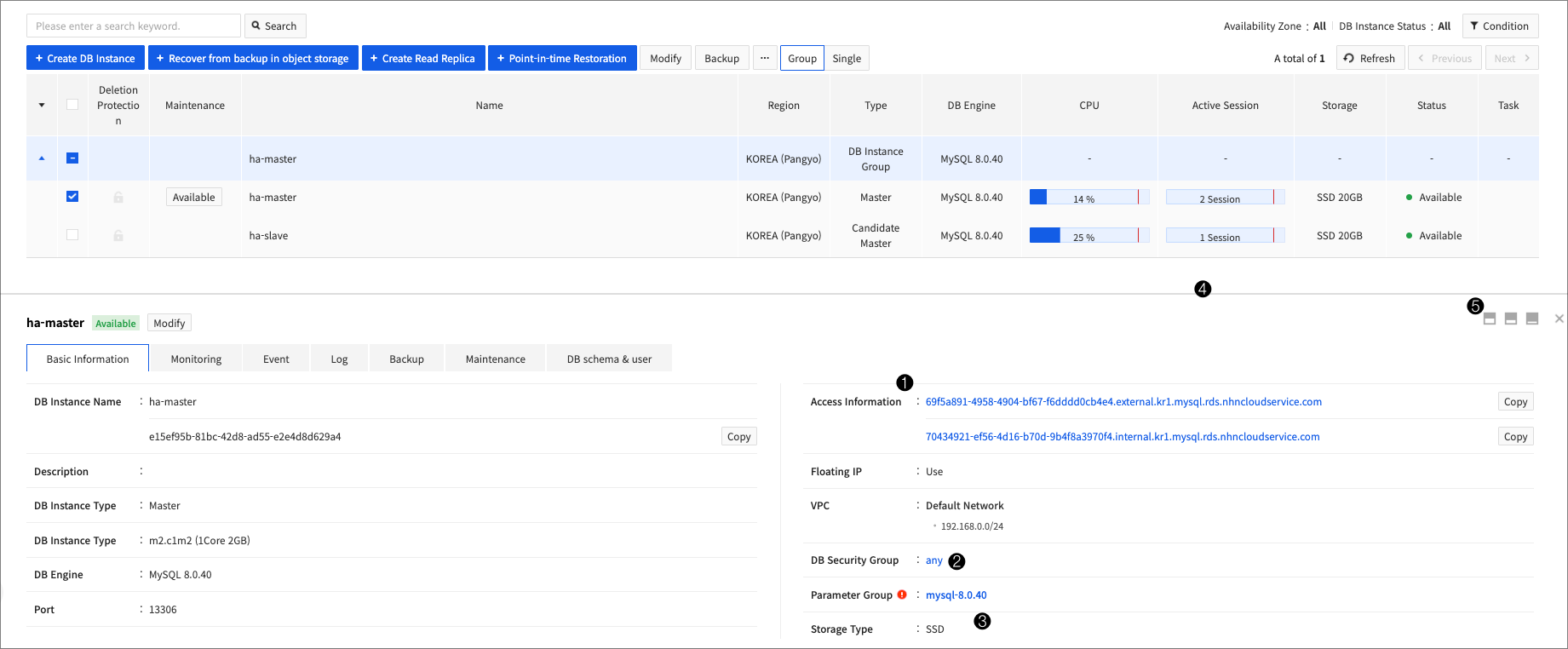
Task: Click the Storage column header
Action: tap(1340, 106)
